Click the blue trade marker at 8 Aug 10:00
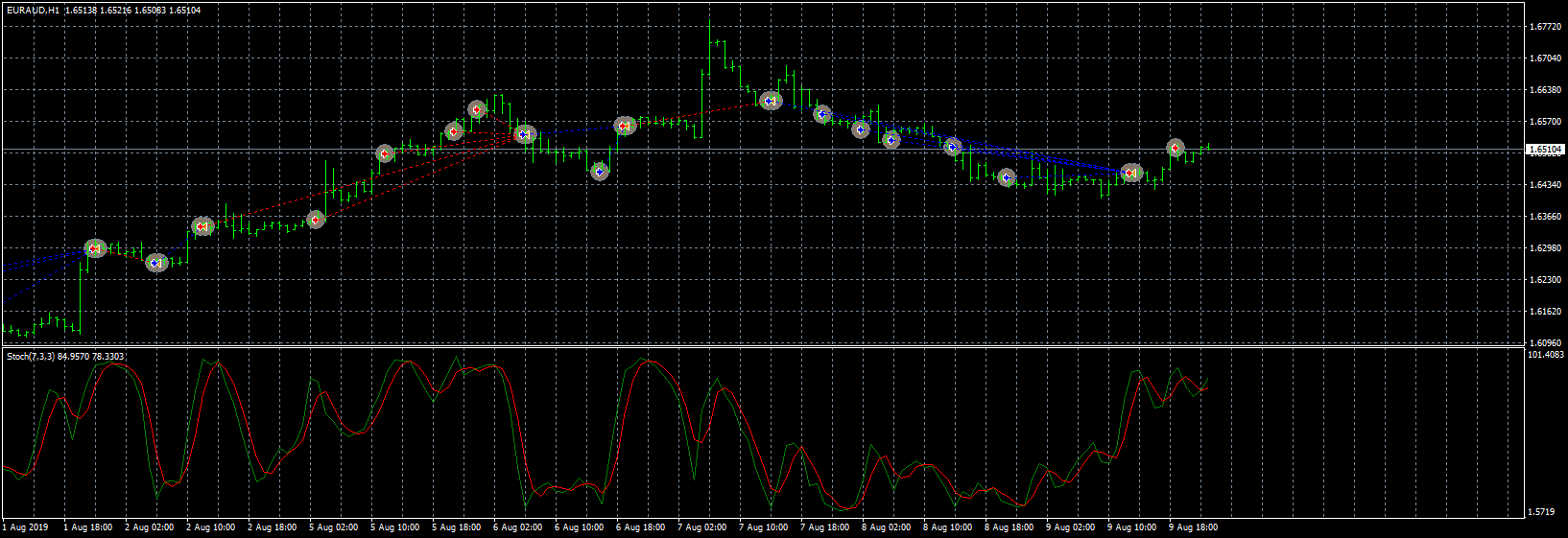The image size is (1568, 538). click(x=952, y=147)
